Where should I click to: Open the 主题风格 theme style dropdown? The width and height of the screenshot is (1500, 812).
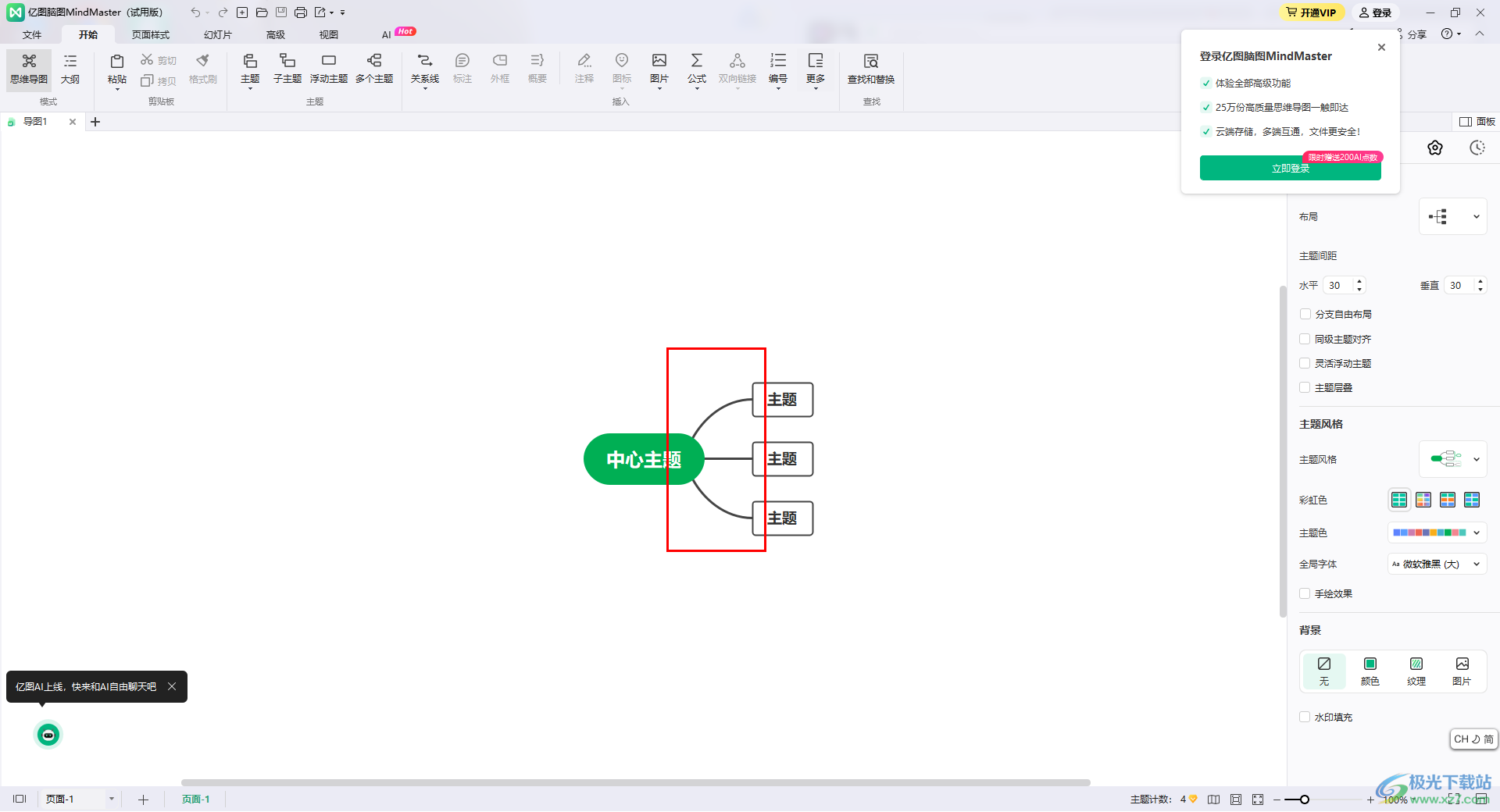click(1453, 460)
